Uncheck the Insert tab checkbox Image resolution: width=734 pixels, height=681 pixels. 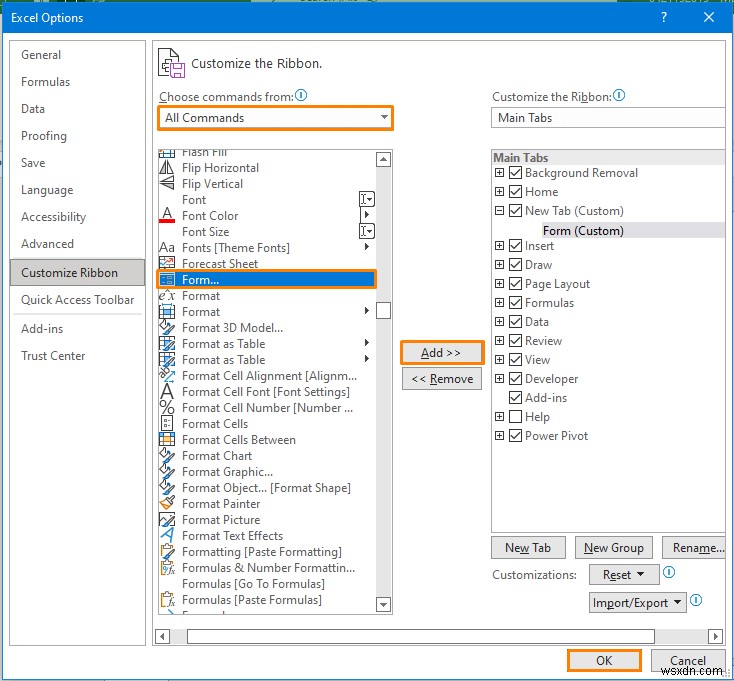tap(515, 246)
